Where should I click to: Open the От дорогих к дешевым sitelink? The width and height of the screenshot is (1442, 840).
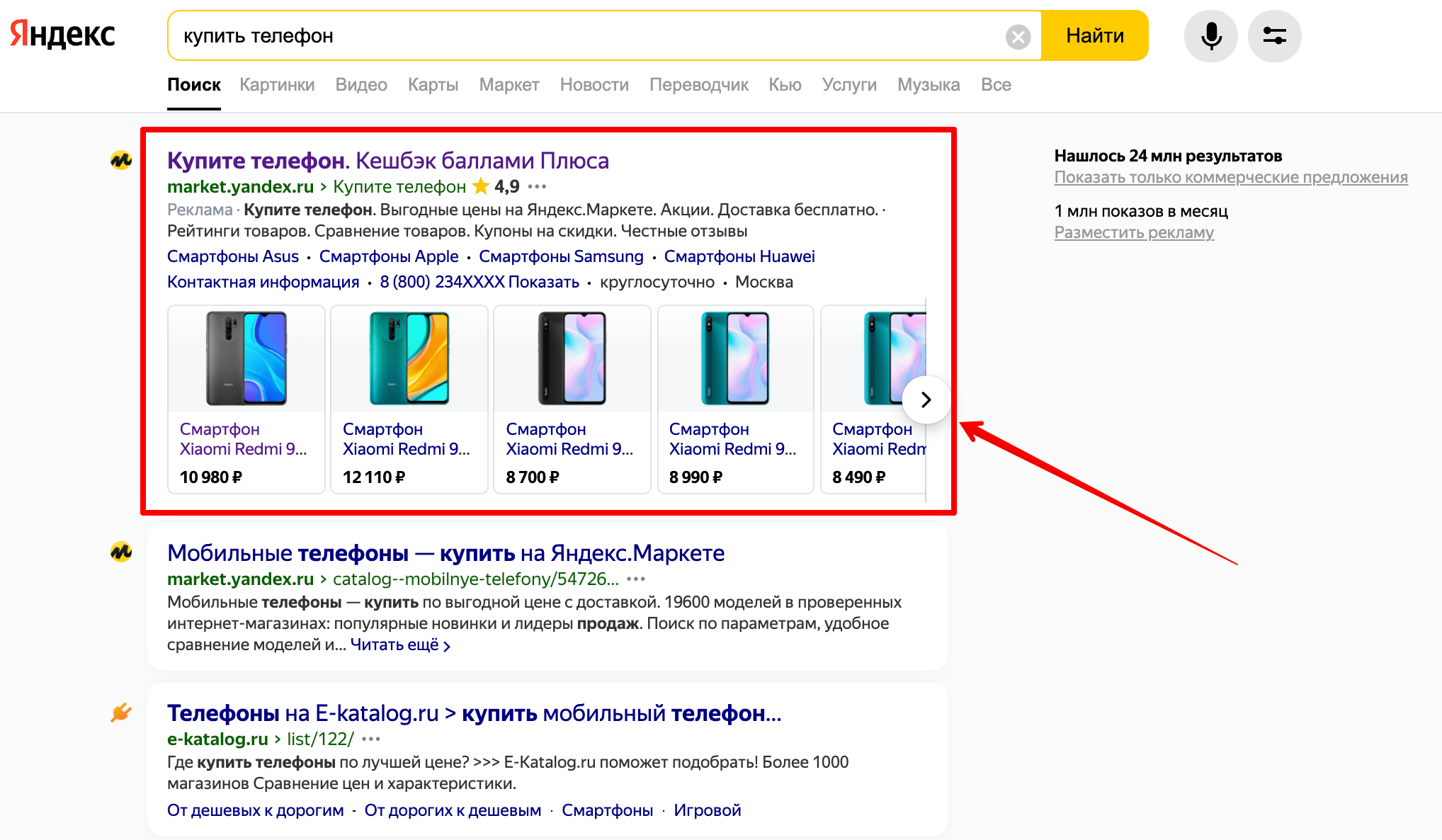pos(453,810)
